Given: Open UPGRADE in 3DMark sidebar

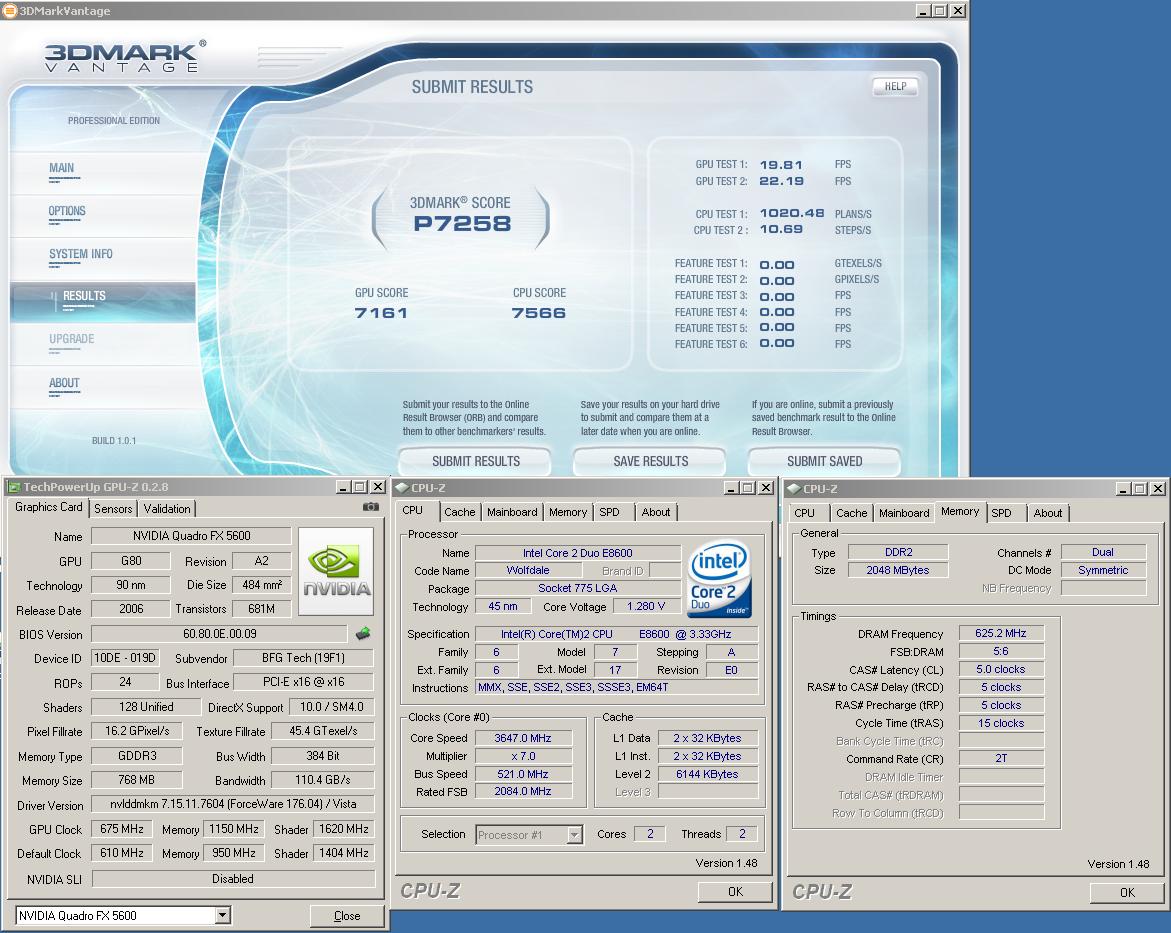Looking at the screenshot, I should [x=71, y=339].
